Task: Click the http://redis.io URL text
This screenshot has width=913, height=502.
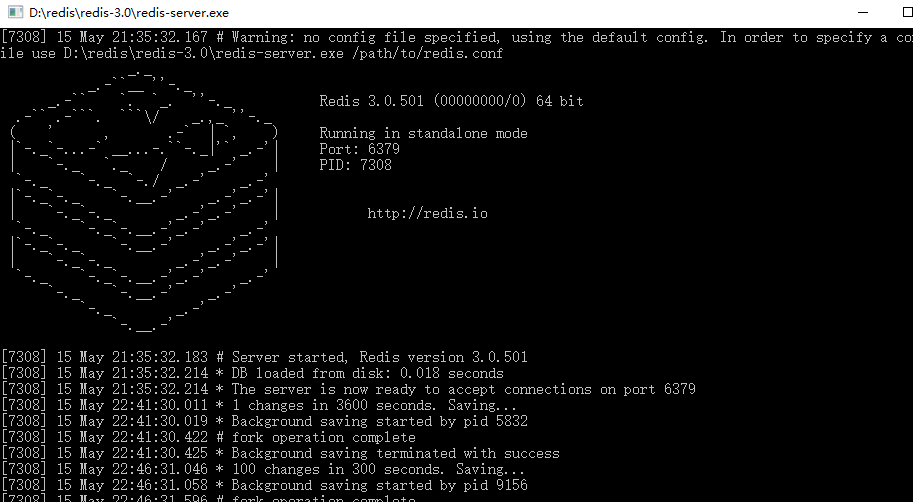Action: coord(427,213)
